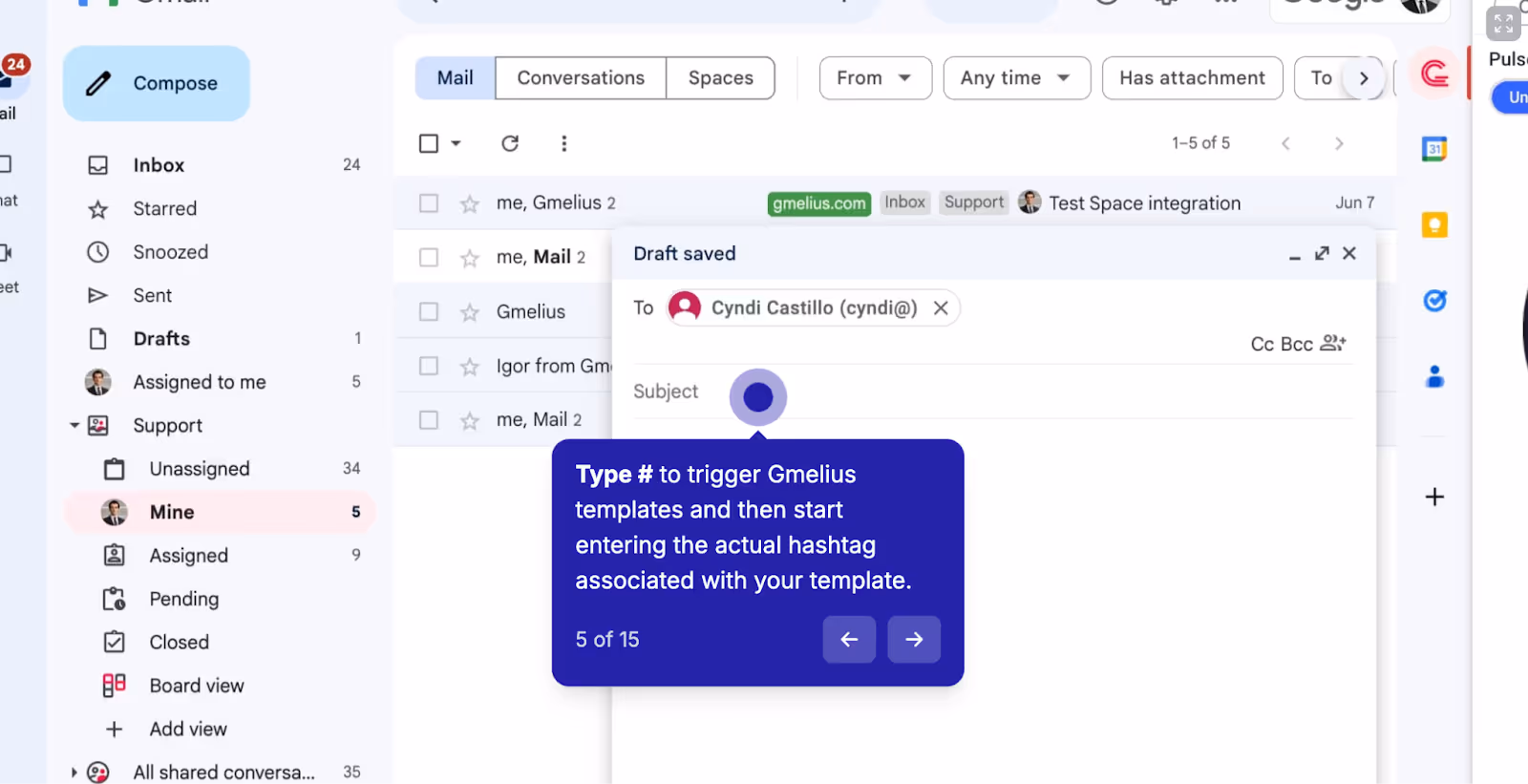Click the Subject input field
This screenshot has width=1528, height=784.
pos(993,392)
